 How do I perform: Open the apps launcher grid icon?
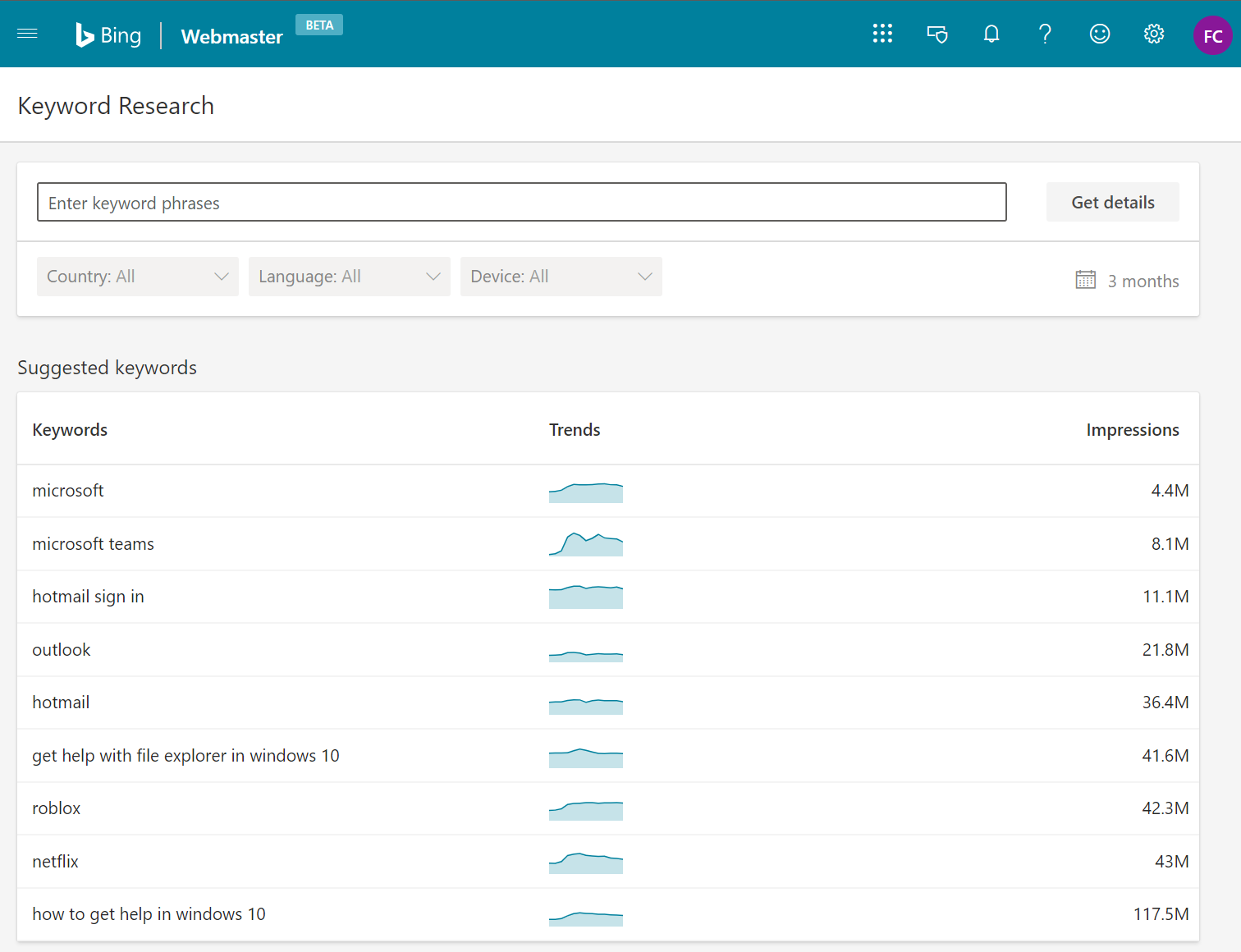pos(882,34)
